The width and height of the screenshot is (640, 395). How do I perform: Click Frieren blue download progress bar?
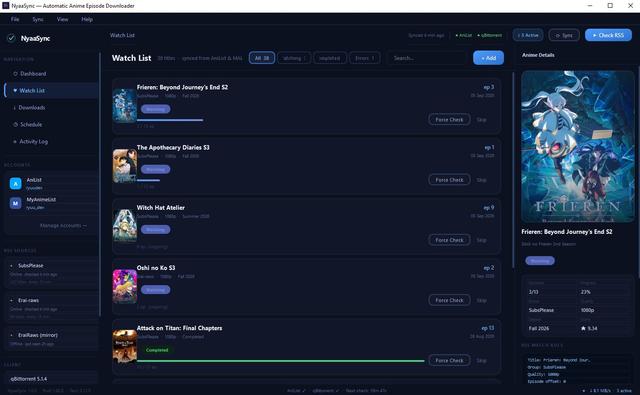(x=170, y=120)
